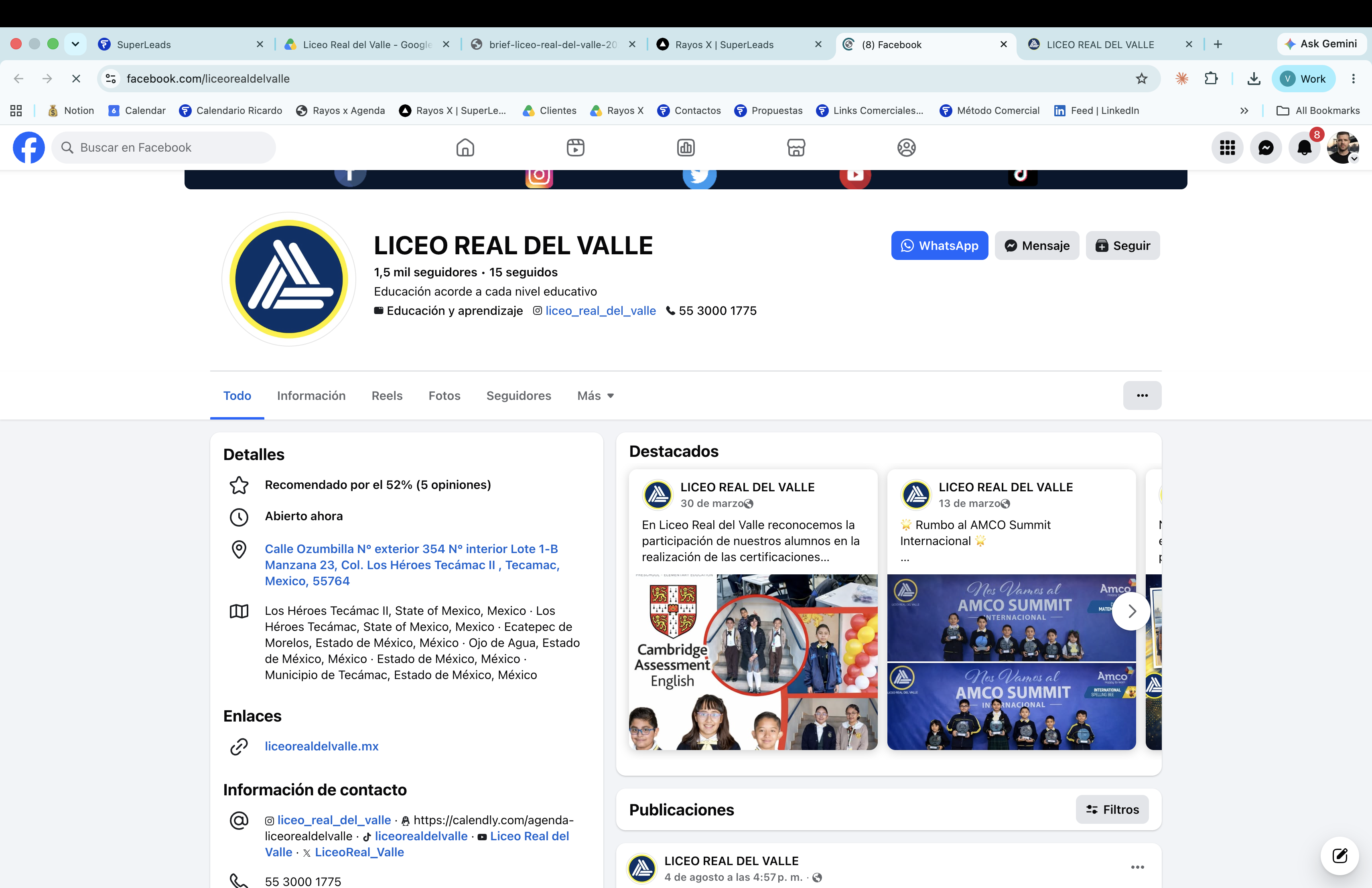Open Facebook Home feed icon
1372x888 pixels.
coord(465,148)
